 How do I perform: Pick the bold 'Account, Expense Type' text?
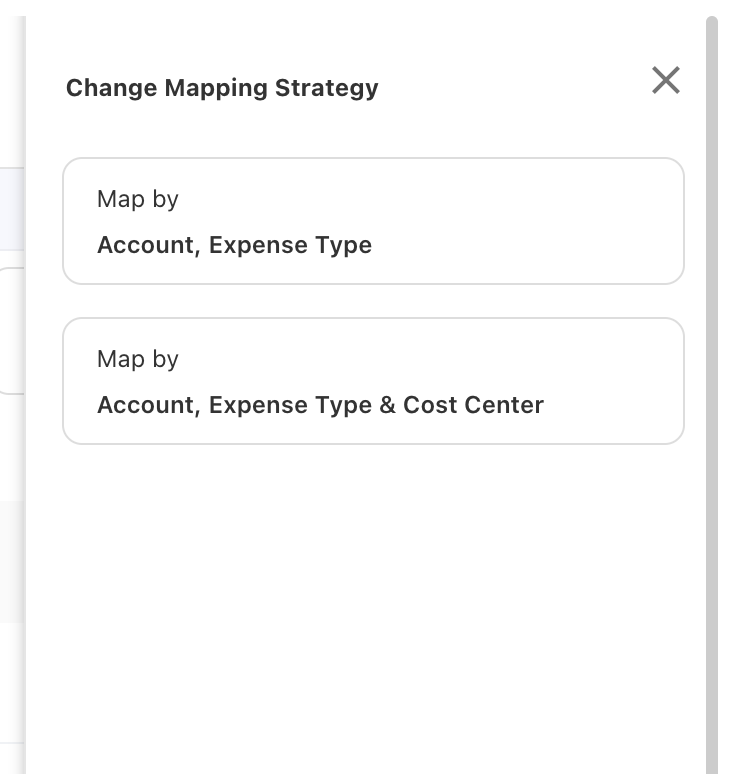(234, 245)
